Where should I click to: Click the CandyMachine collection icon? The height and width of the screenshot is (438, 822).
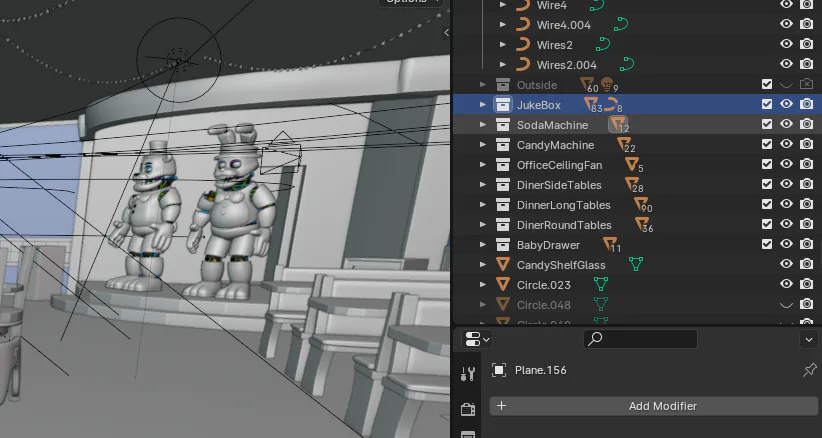(x=503, y=145)
